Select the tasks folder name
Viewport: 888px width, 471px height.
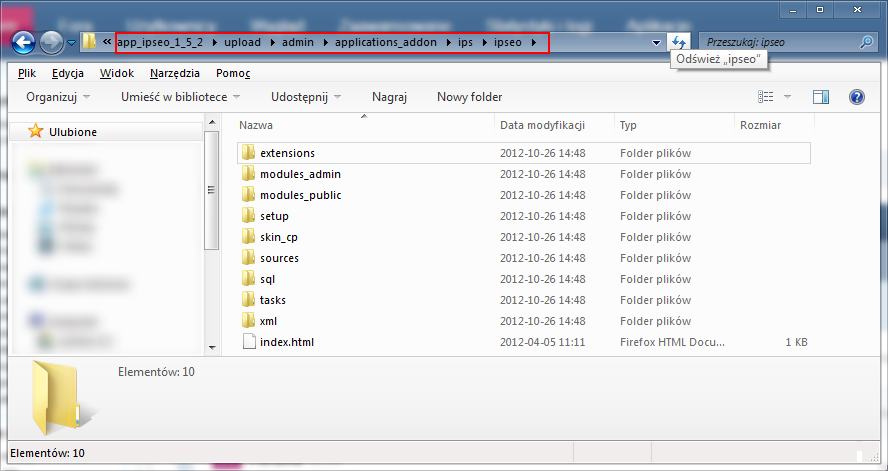point(273,299)
